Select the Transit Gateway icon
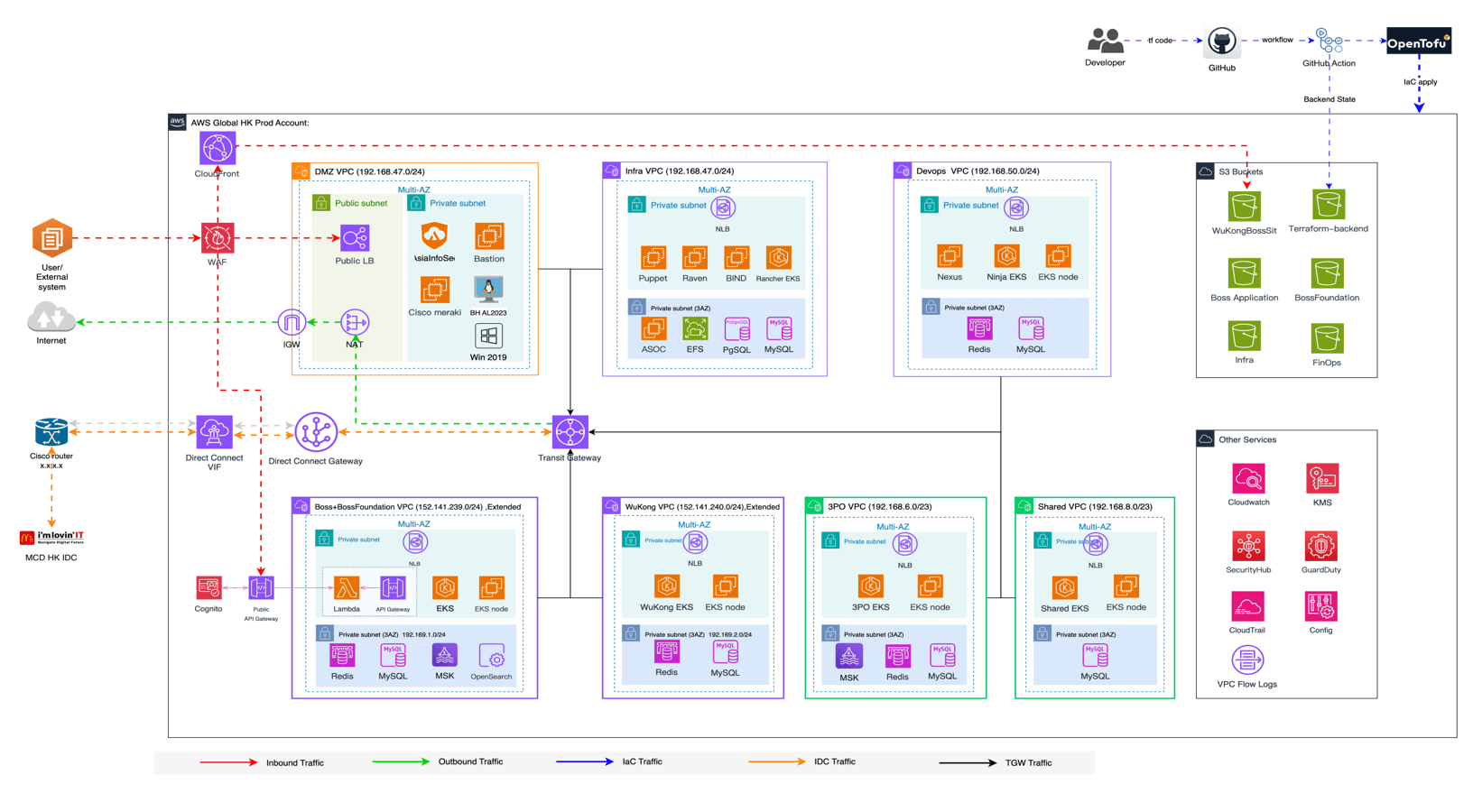Image resolution: width=1473 pixels, height=812 pixels. point(570,432)
